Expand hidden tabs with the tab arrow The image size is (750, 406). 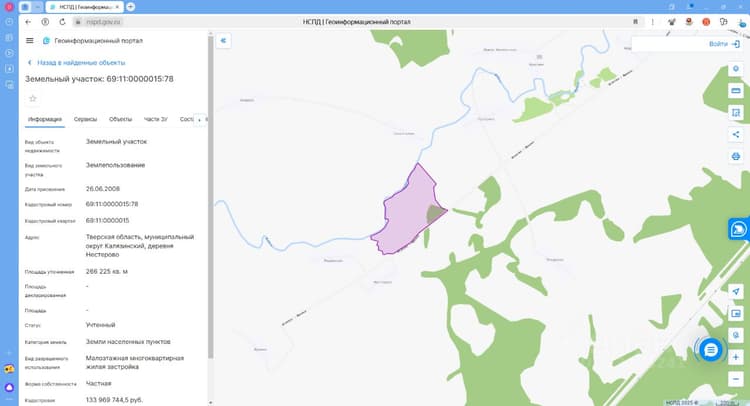coord(199,120)
